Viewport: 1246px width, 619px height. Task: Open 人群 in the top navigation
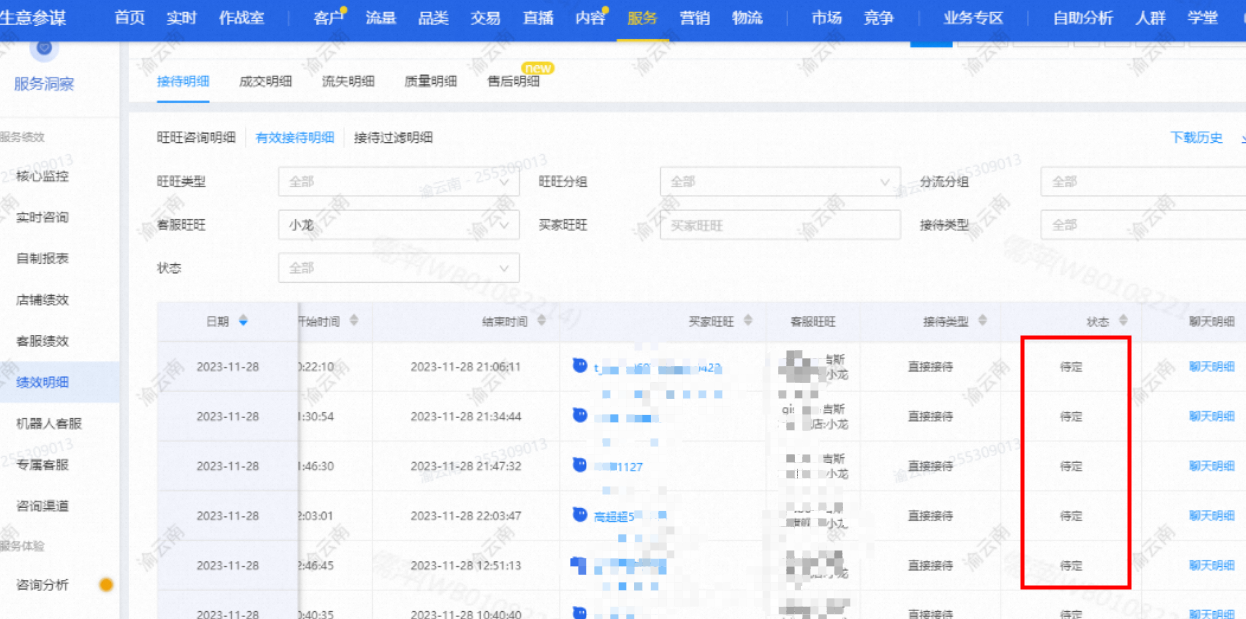click(1150, 18)
